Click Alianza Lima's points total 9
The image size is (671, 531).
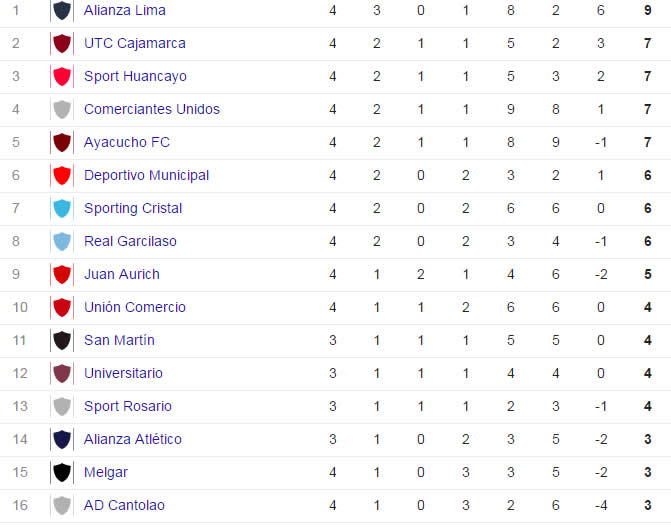647,10
